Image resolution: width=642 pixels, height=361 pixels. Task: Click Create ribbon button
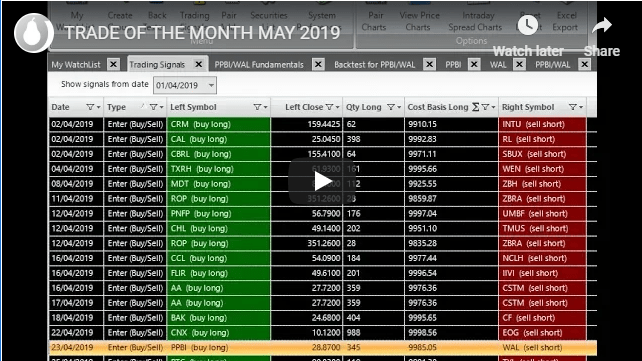(x=120, y=16)
